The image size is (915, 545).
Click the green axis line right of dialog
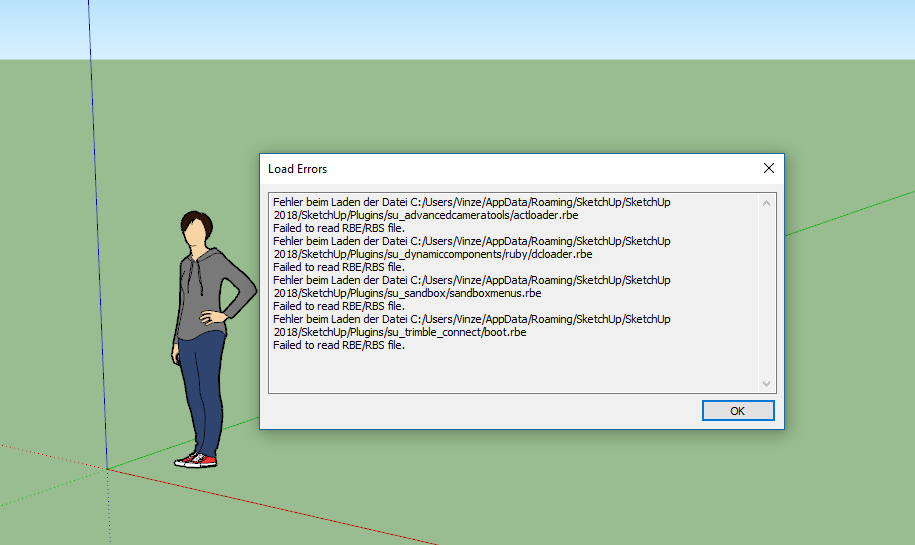tap(850, 212)
